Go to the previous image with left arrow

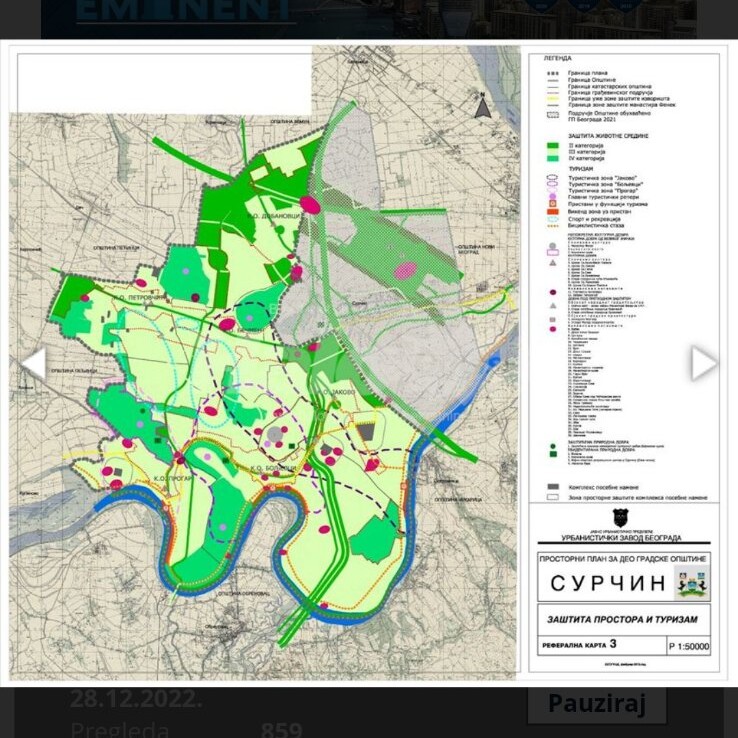(34, 363)
